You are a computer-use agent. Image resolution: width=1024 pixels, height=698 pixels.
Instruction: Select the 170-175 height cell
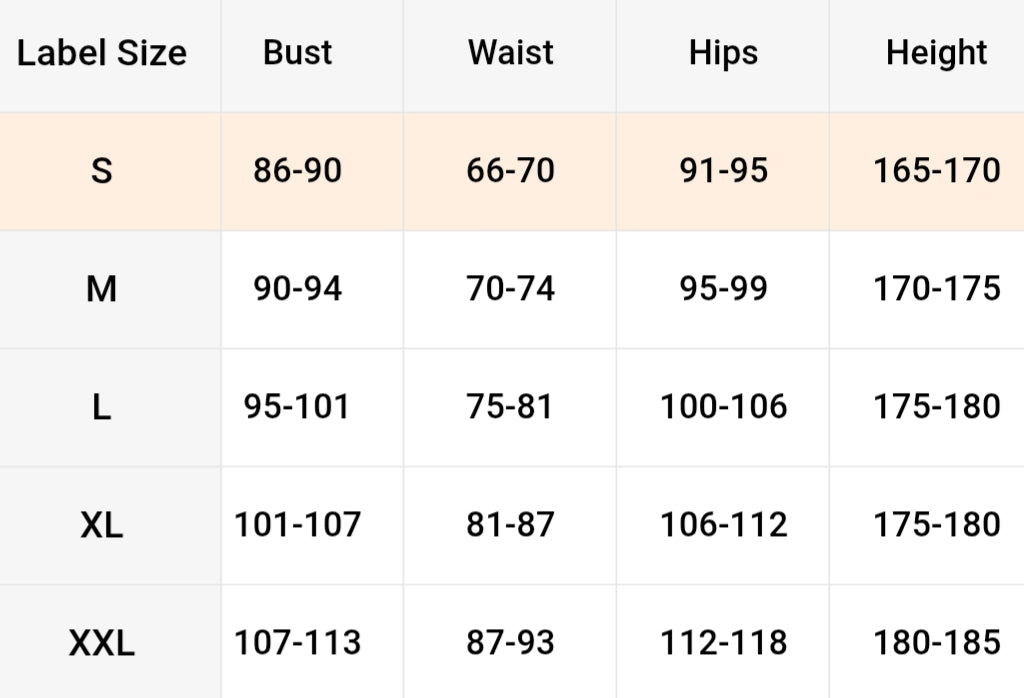936,289
